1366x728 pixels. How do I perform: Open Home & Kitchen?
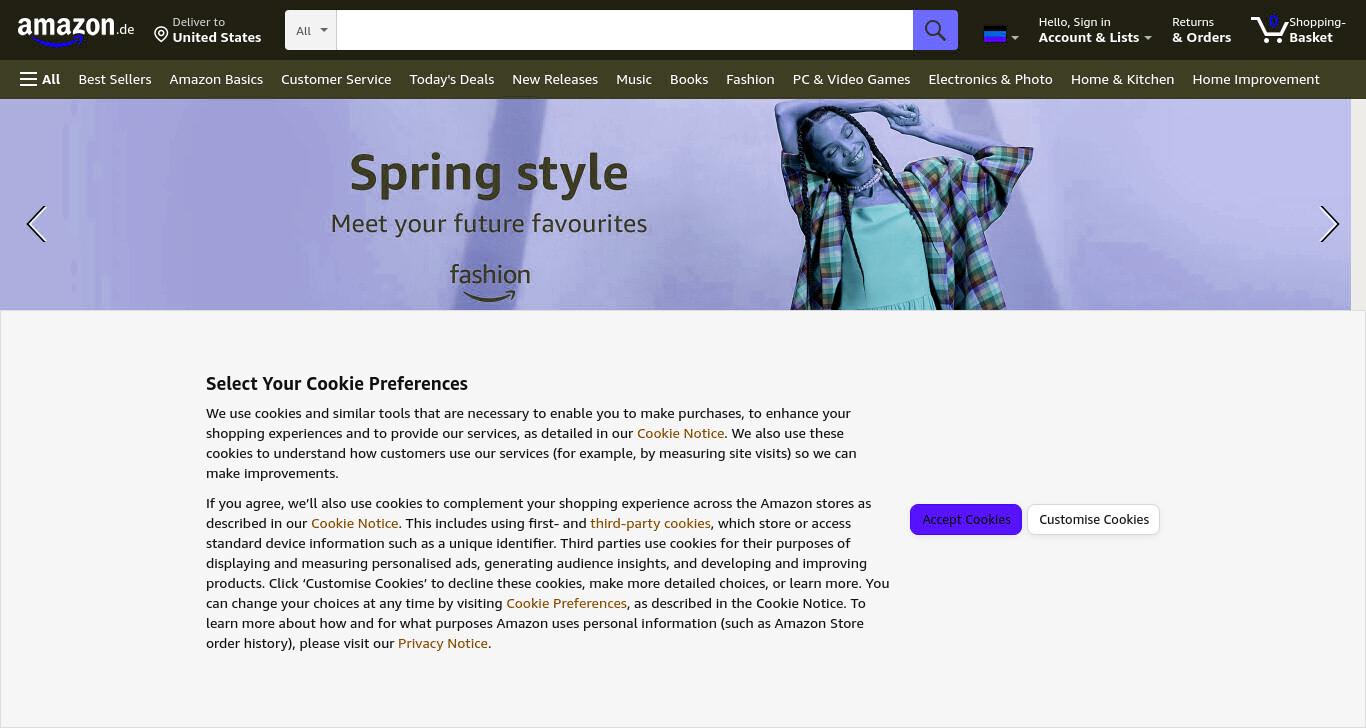tap(1122, 79)
